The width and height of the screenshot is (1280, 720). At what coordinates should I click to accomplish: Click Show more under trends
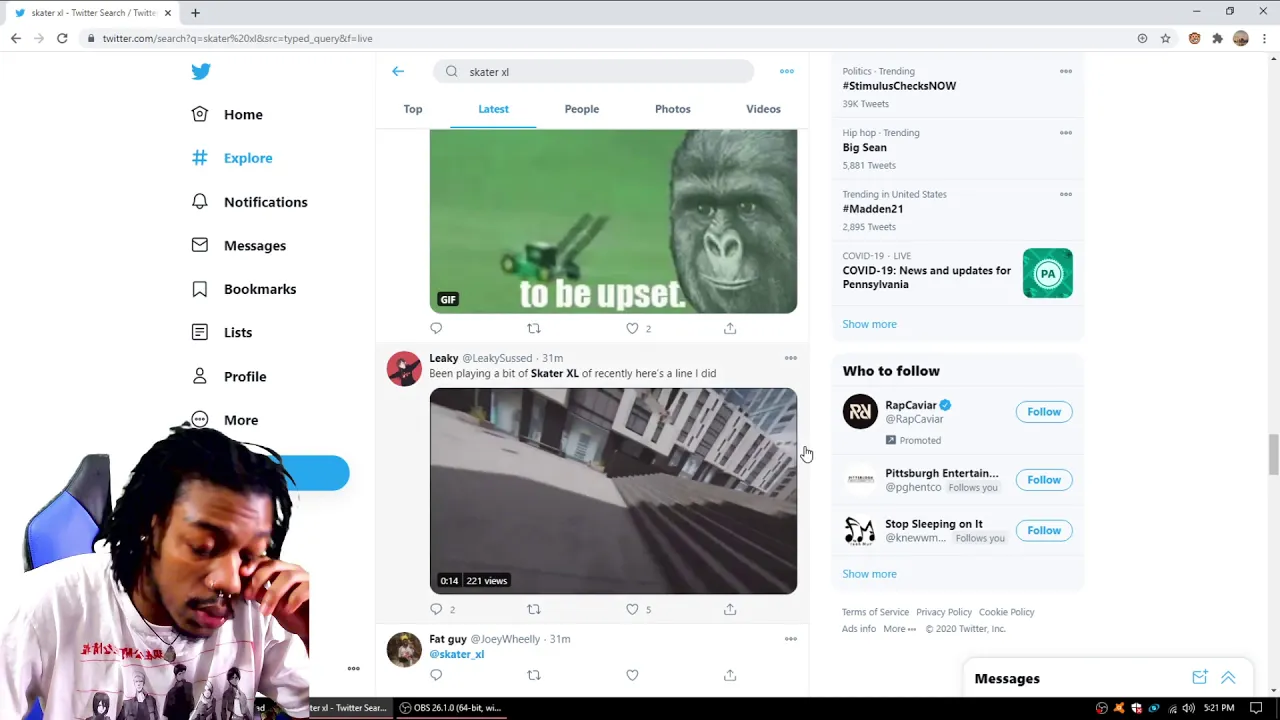tap(869, 324)
